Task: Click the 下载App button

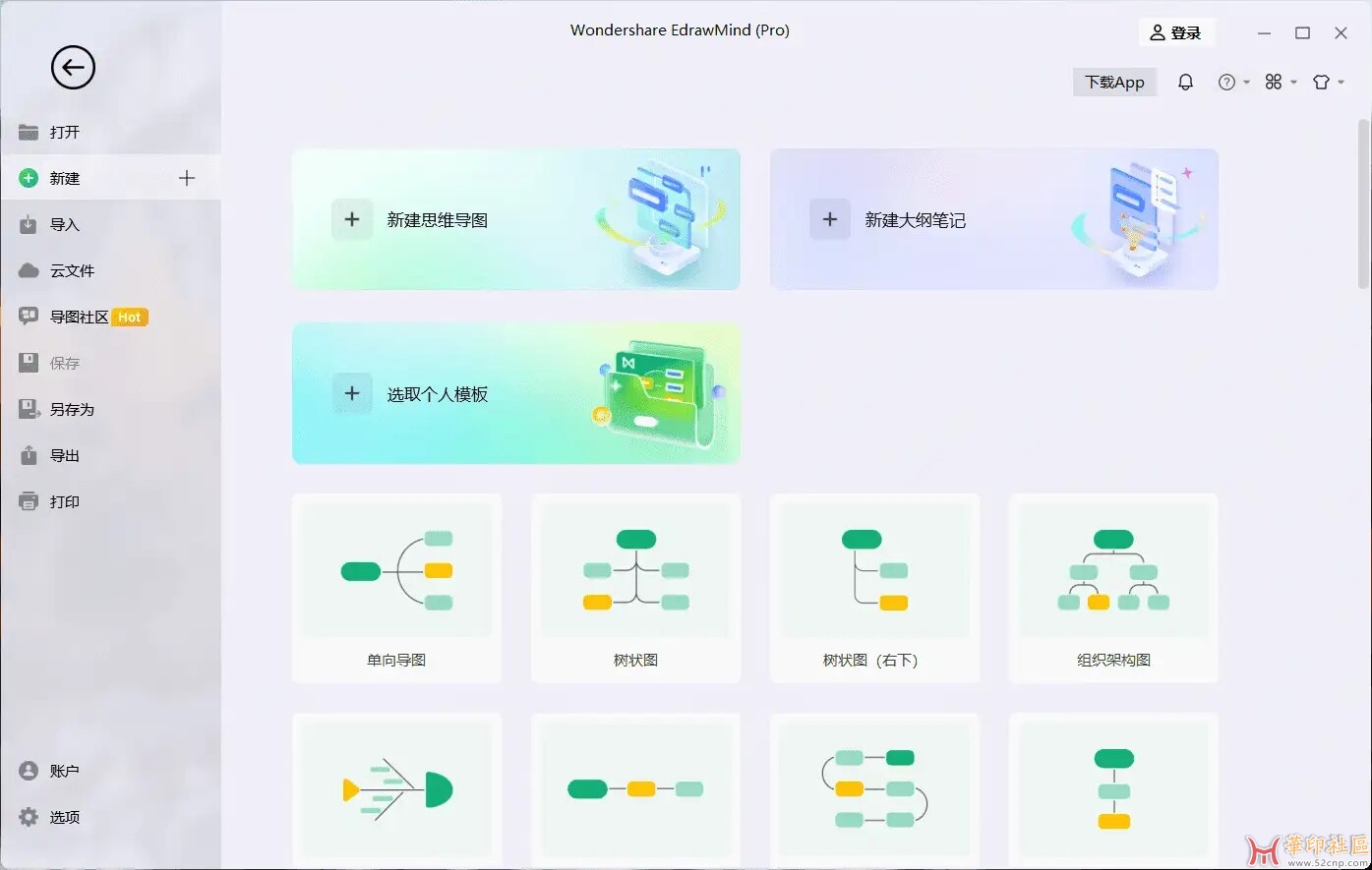Action: click(1114, 82)
